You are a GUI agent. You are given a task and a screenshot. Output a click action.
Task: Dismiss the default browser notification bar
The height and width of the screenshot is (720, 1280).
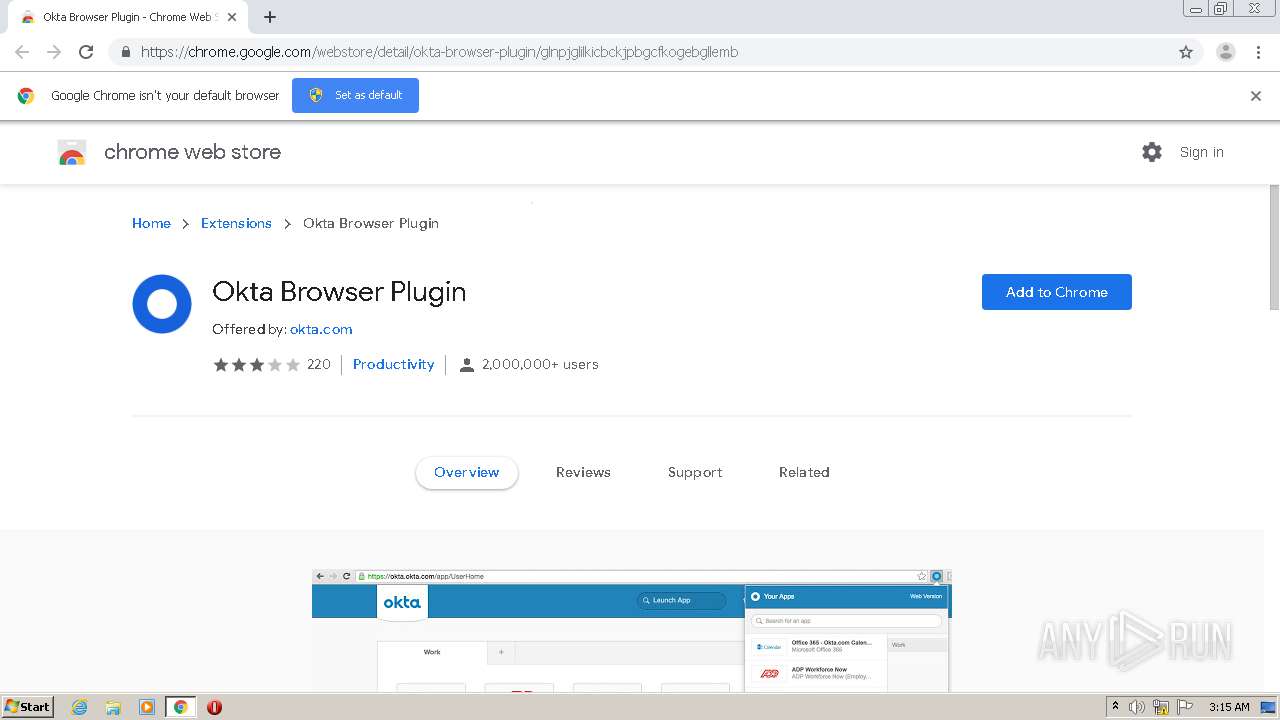(1256, 96)
